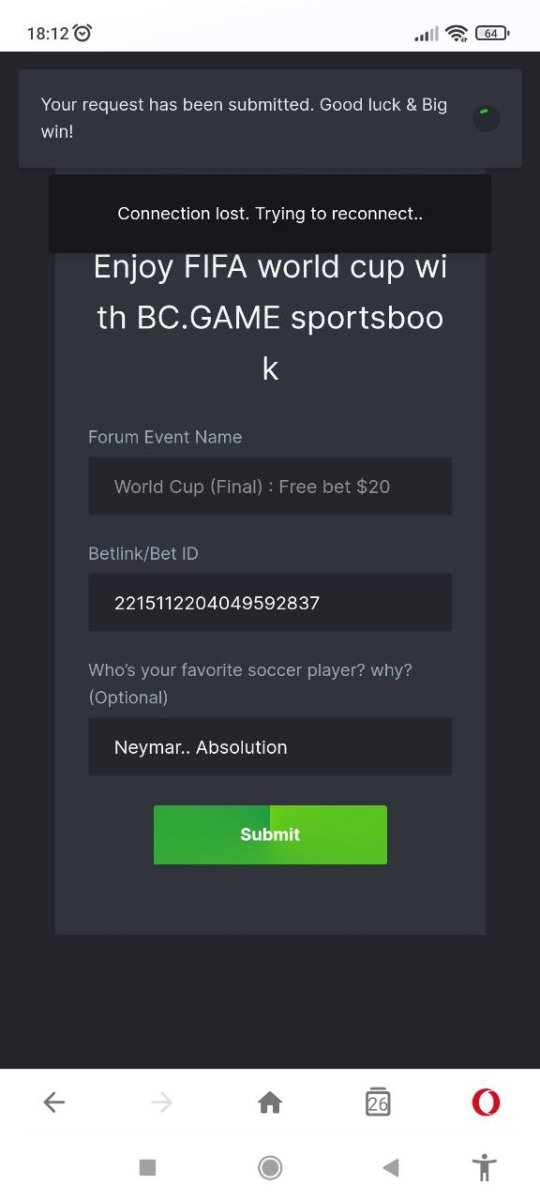Tap Android home circle button
The height and width of the screenshot is (1200, 540).
tap(270, 1166)
